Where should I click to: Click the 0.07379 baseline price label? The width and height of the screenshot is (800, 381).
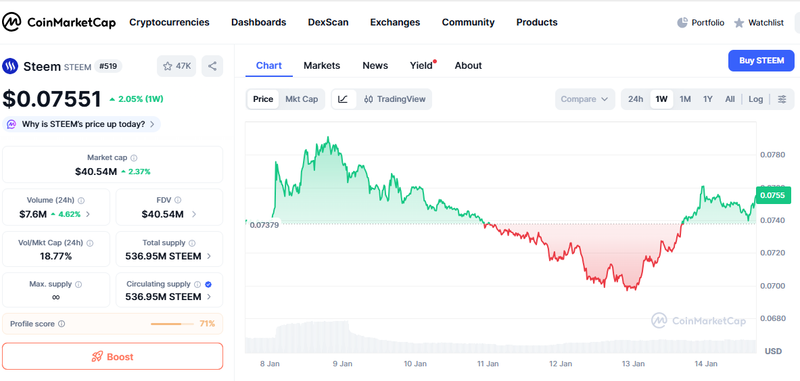point(264,225)
